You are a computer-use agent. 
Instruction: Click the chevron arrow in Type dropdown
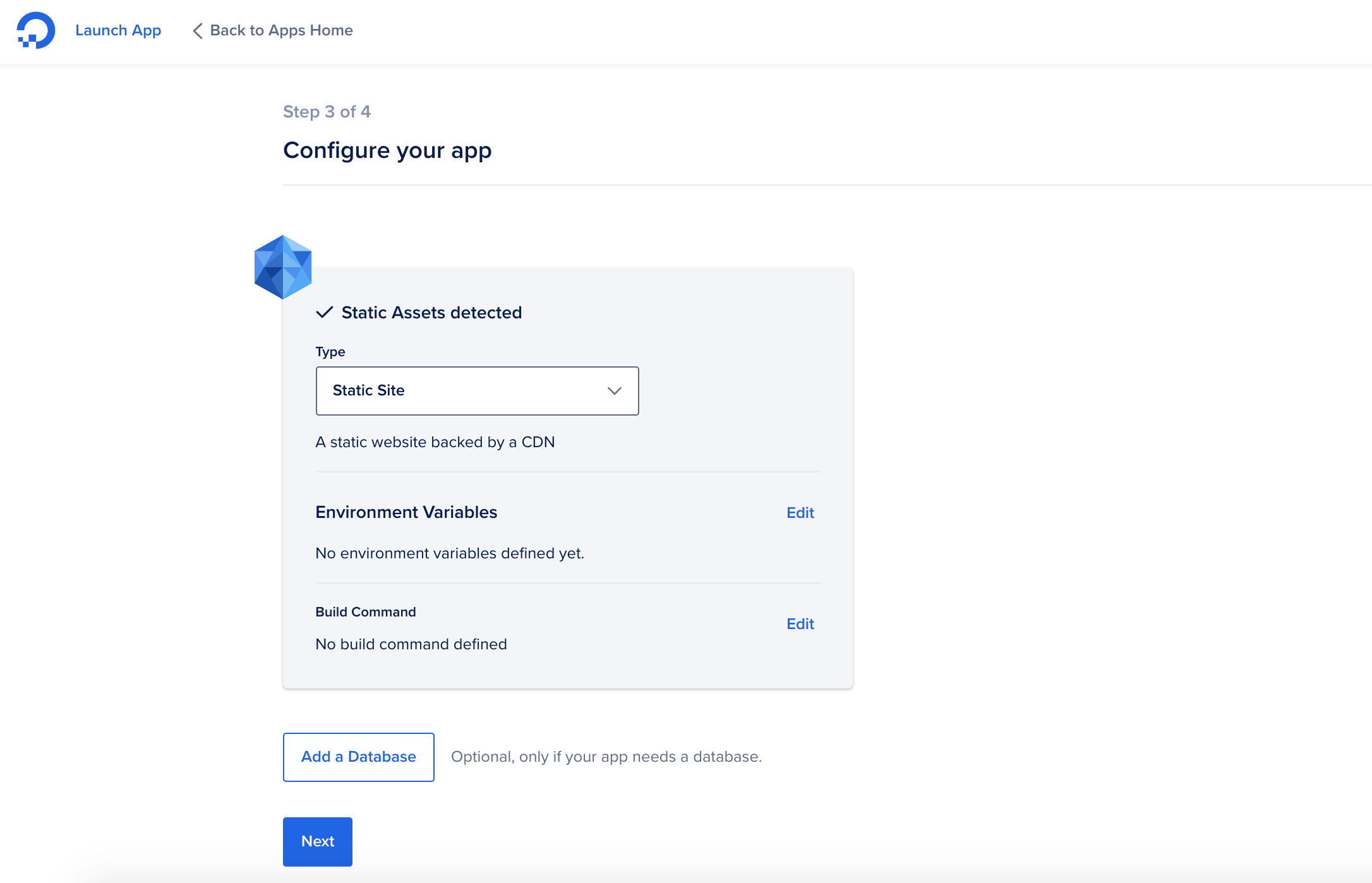tap(614, 391)
